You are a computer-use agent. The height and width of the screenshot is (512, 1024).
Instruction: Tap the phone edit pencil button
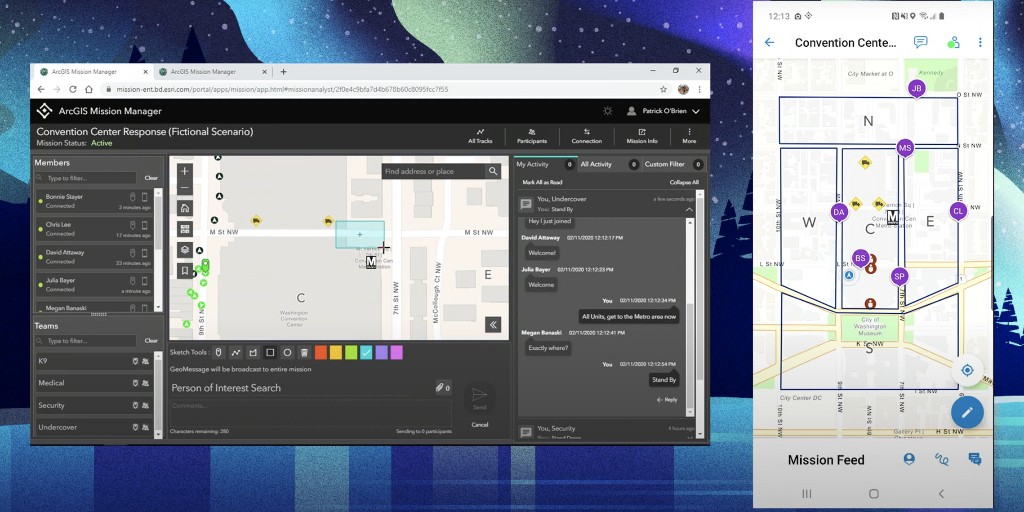967,412
